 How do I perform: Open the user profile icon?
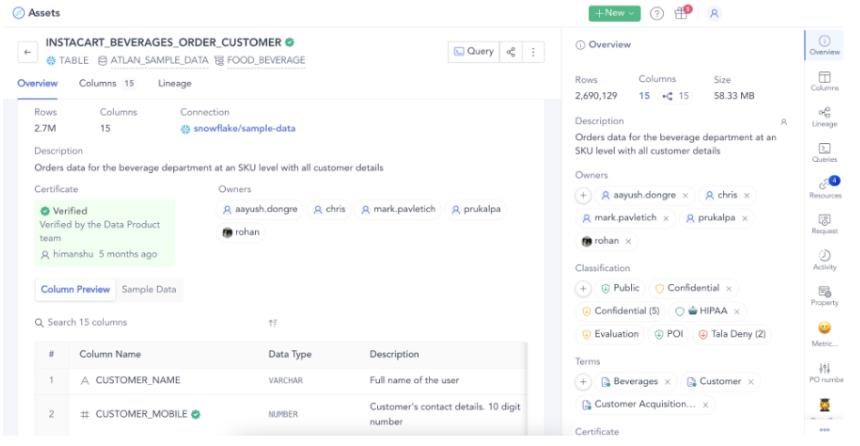[x=714, y=14]
